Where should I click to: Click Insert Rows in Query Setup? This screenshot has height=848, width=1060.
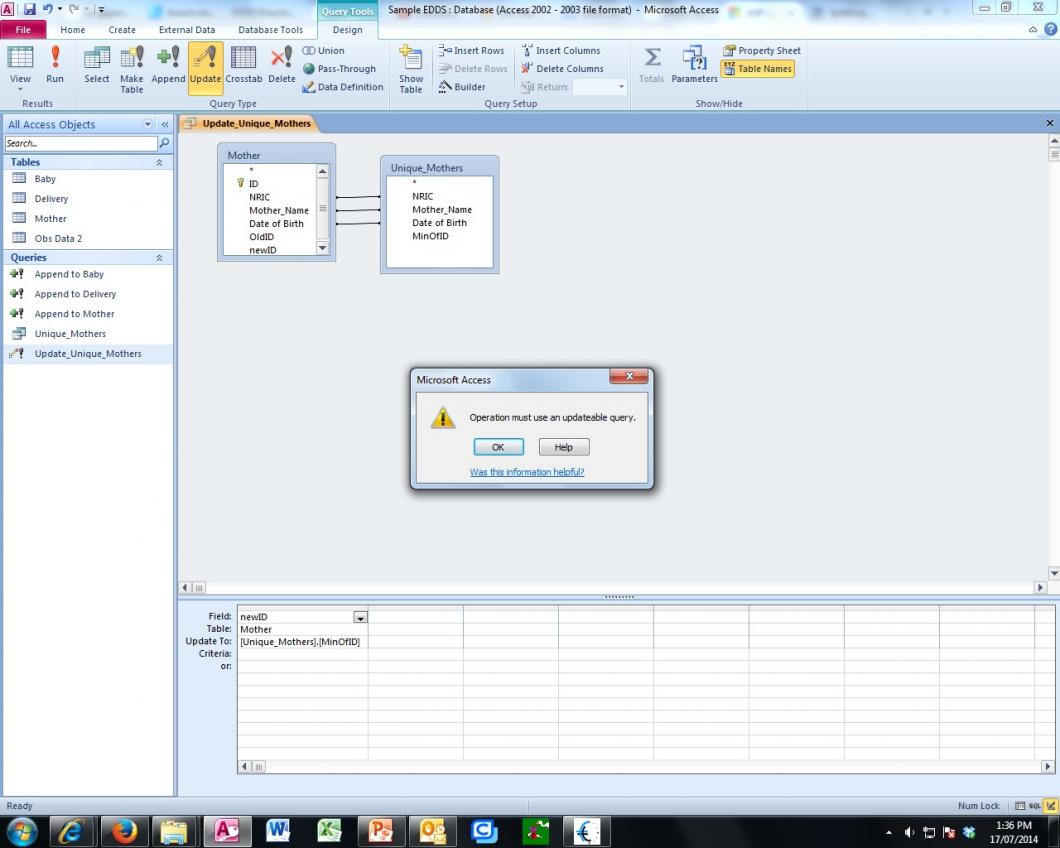471,51
